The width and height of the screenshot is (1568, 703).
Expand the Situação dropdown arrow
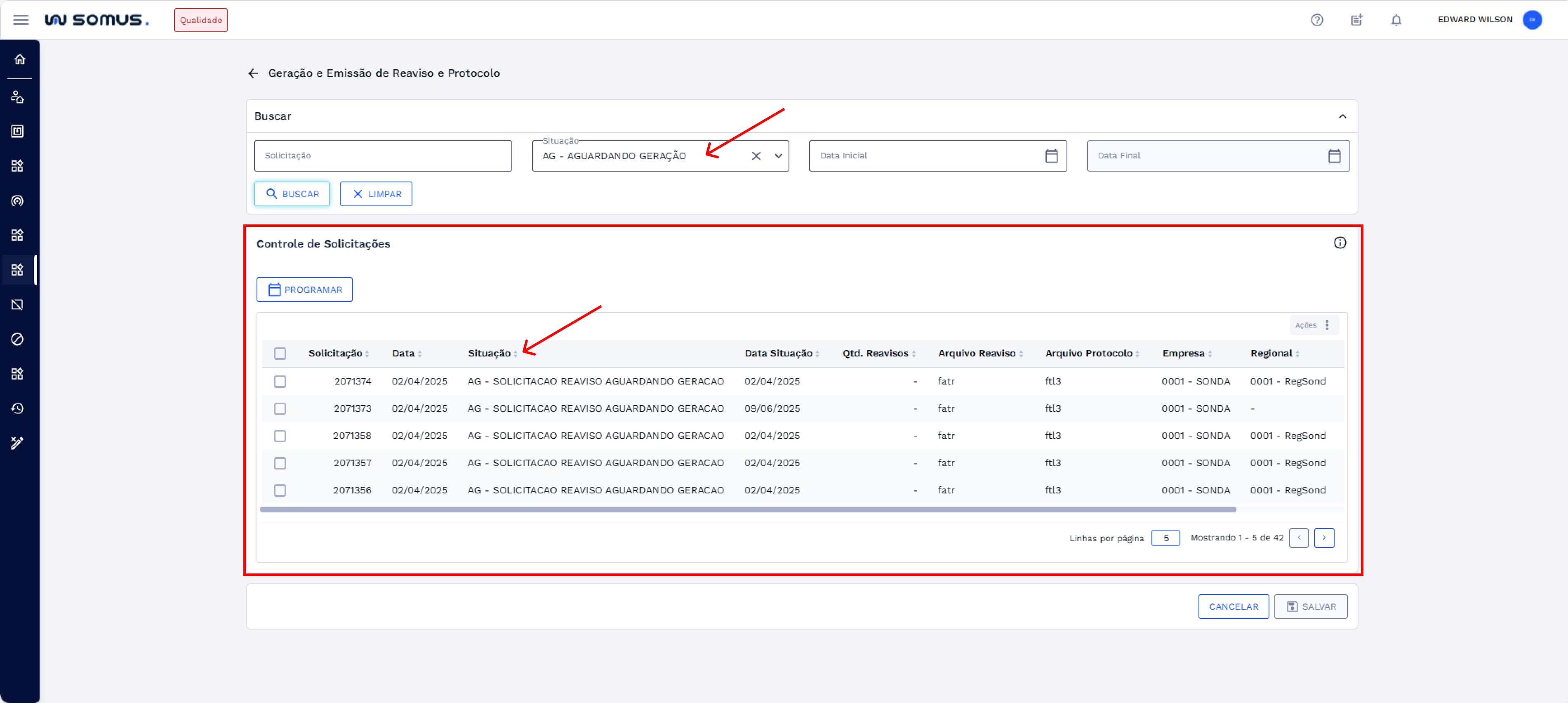[778, 156]
